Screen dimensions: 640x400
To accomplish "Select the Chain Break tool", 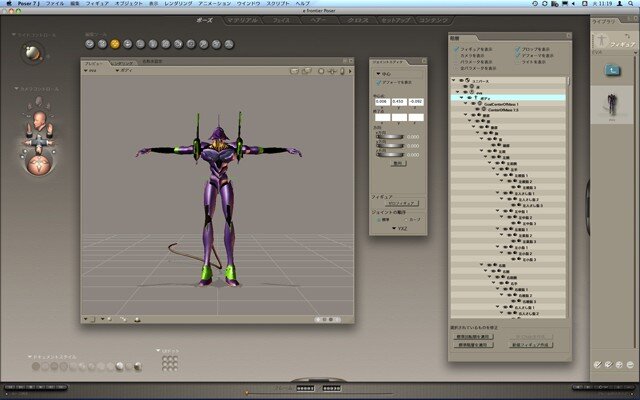I will pyautogui.click(x=166, y=44).
